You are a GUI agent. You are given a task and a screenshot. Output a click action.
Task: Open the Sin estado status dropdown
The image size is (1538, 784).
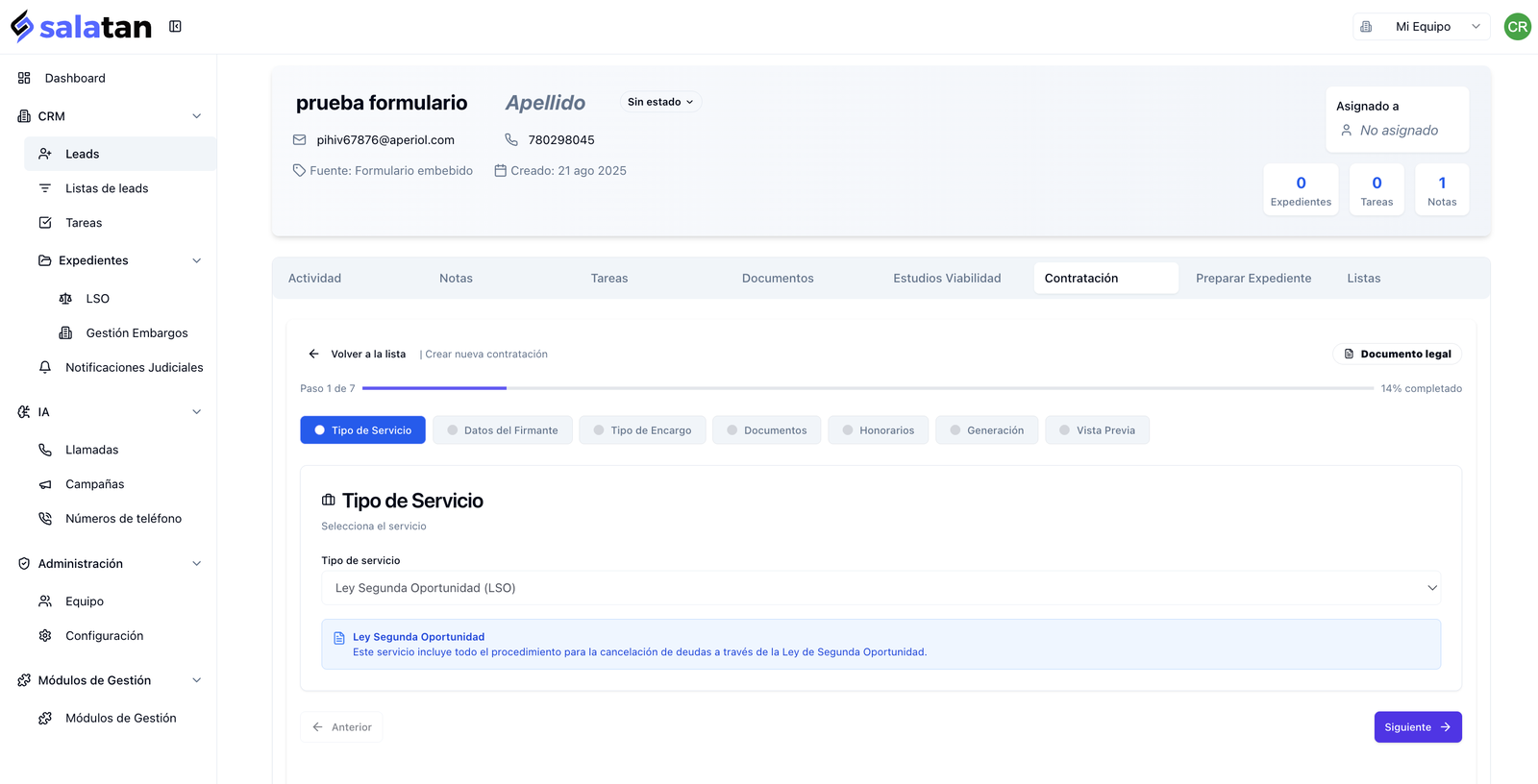pyautogui.click(x=660, y=102)
